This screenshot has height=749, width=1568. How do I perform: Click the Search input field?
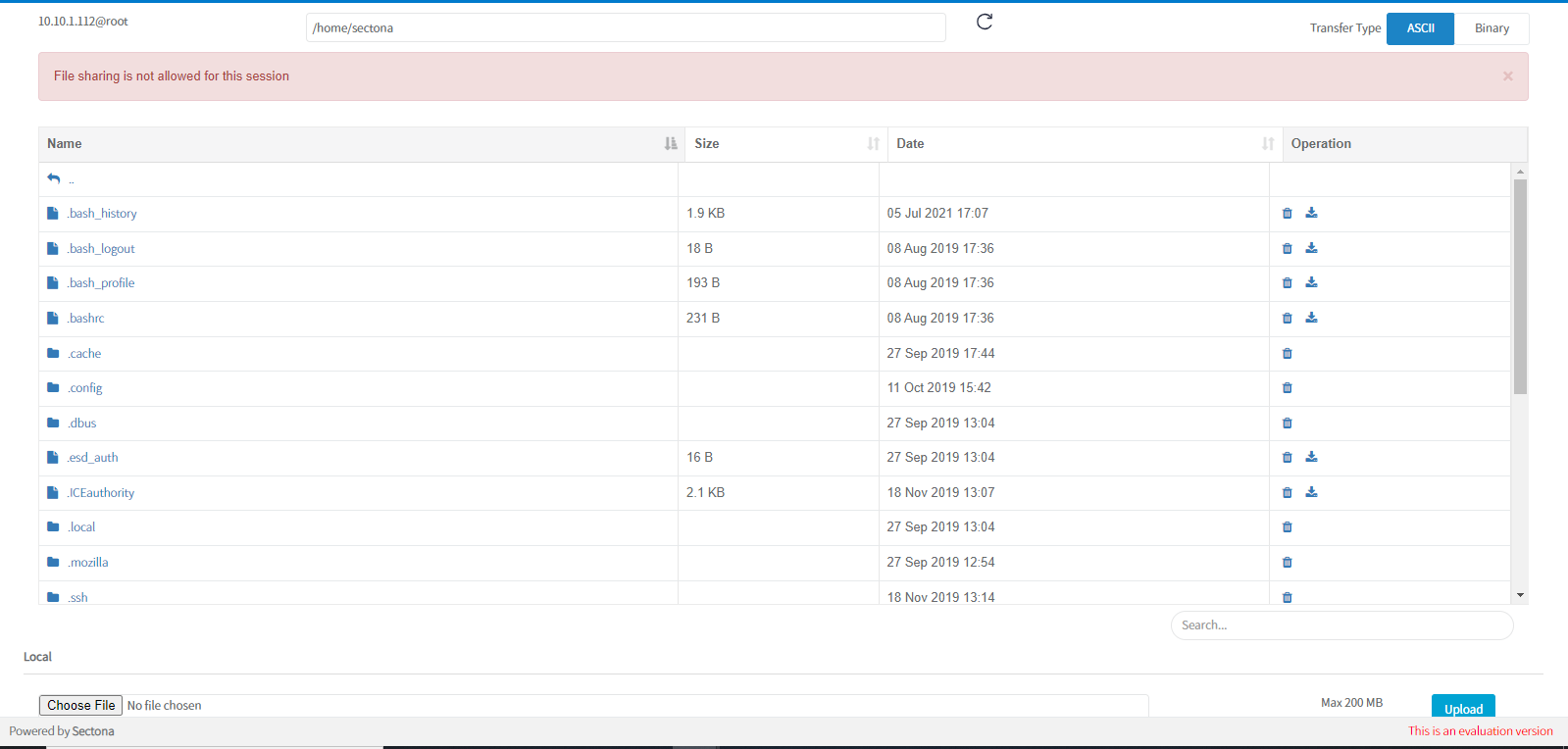(1341, 625)
